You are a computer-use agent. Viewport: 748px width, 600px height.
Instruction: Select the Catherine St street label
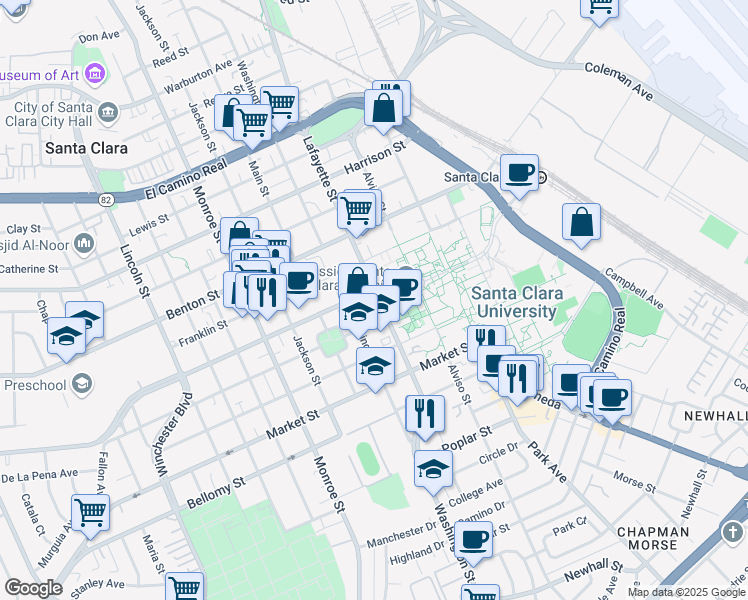[x=29, y=269]
